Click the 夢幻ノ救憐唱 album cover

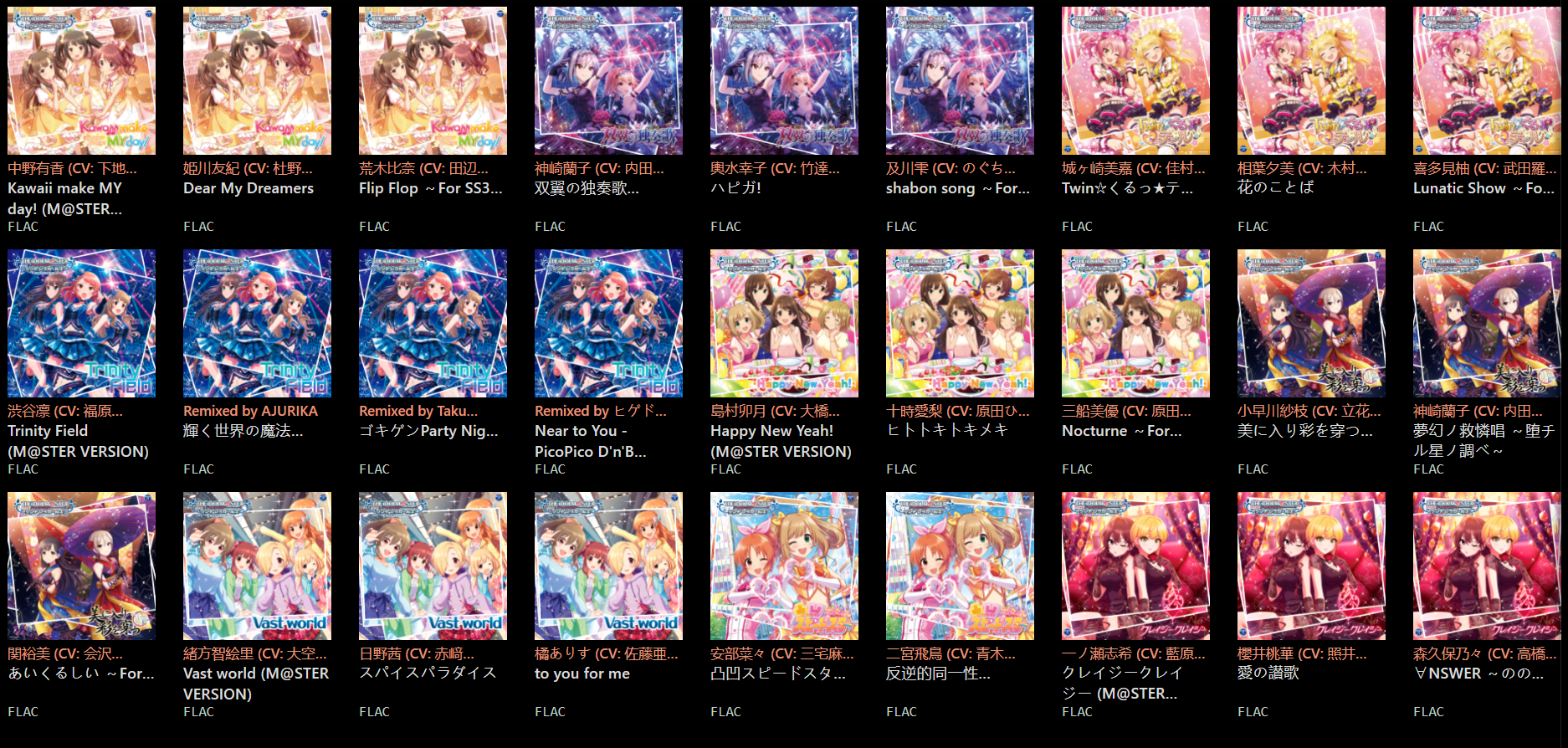(1487, 323)
